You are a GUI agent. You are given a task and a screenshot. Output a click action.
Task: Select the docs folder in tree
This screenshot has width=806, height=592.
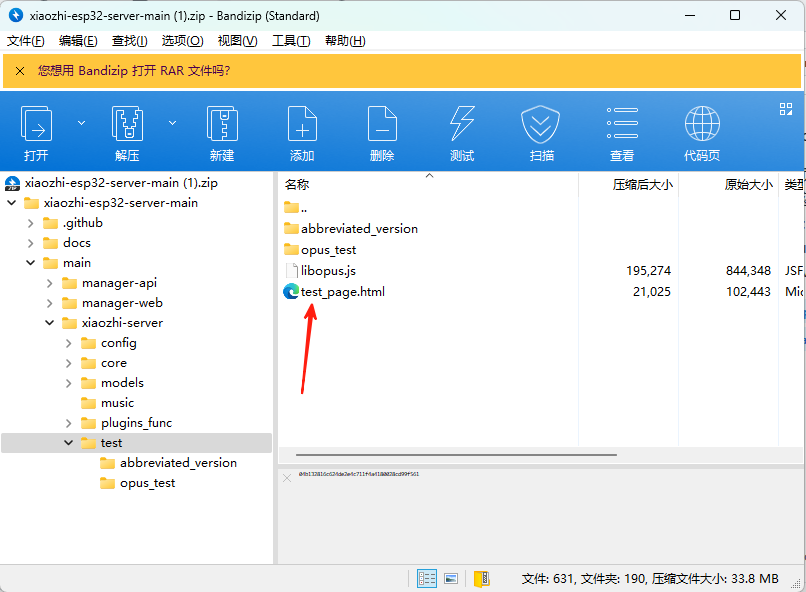[77, 243]
